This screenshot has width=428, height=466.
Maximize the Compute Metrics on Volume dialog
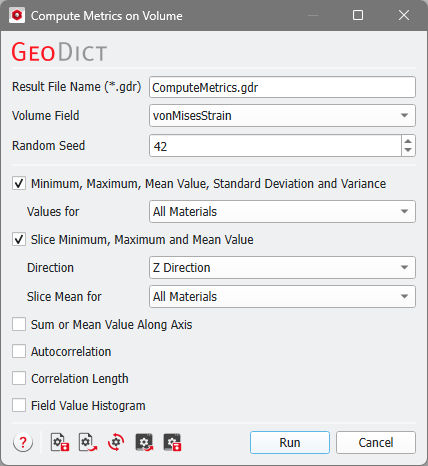point(358,15)
